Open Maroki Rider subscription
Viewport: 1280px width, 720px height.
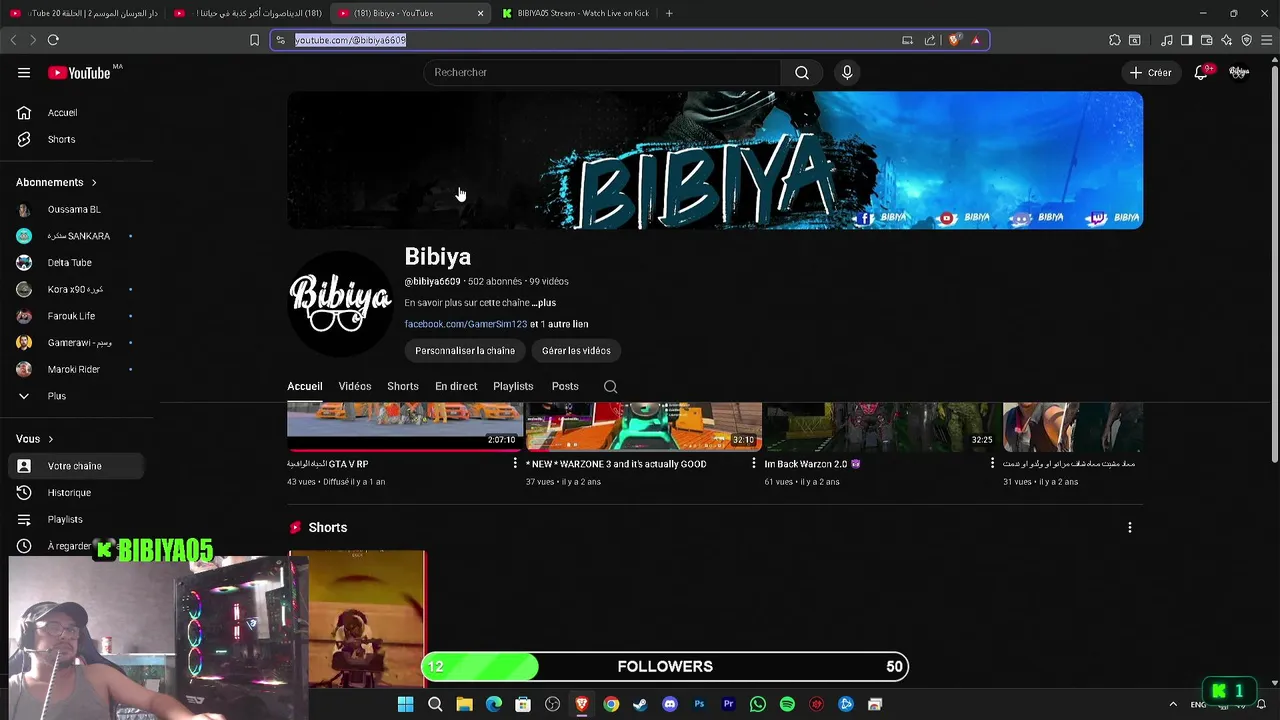click(x=78, y=369)
